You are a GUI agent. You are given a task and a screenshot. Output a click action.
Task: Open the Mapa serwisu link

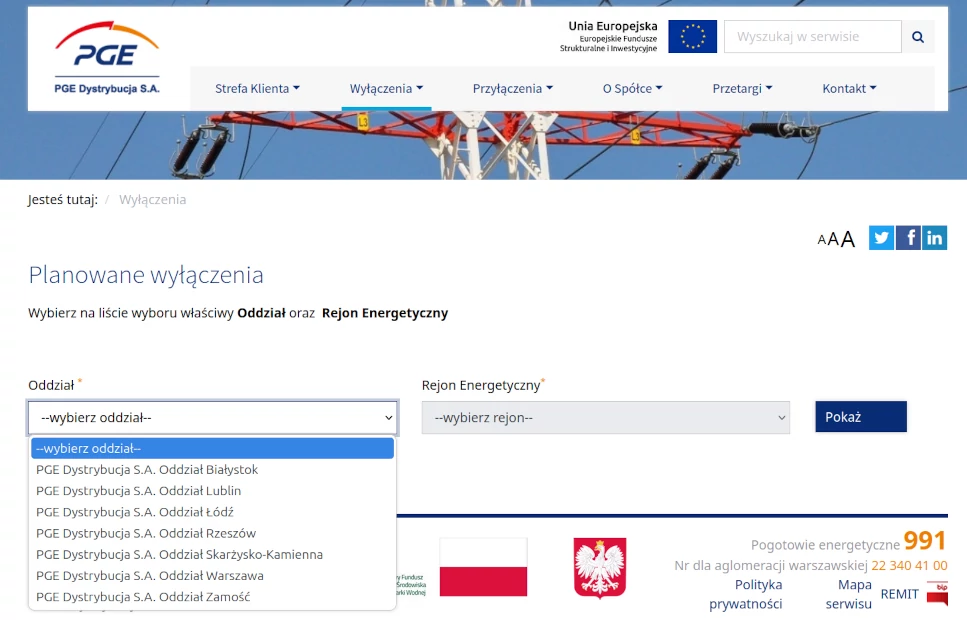(x=849, y=594)
